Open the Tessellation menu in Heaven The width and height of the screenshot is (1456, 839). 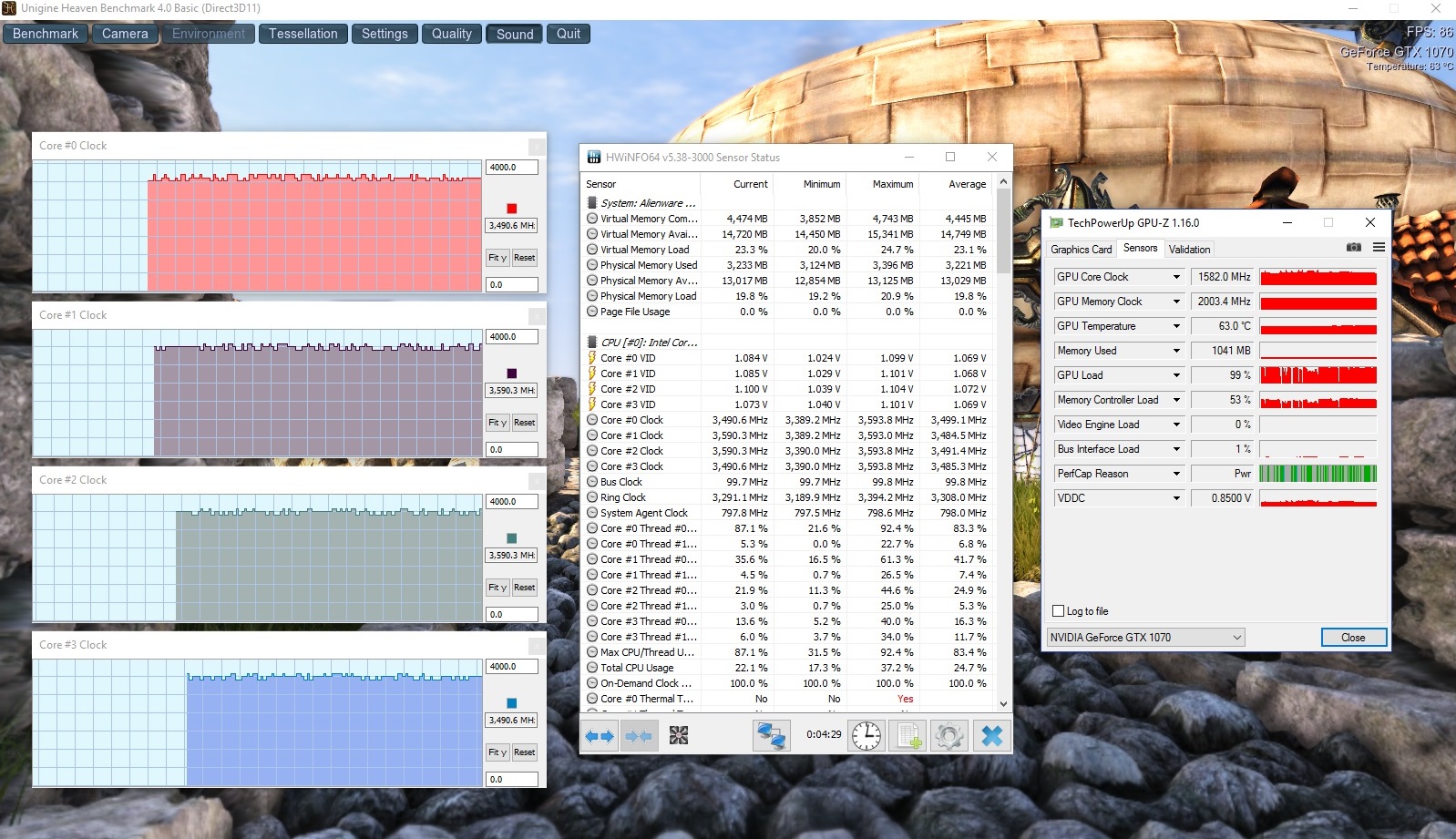[x=302, y=34]
